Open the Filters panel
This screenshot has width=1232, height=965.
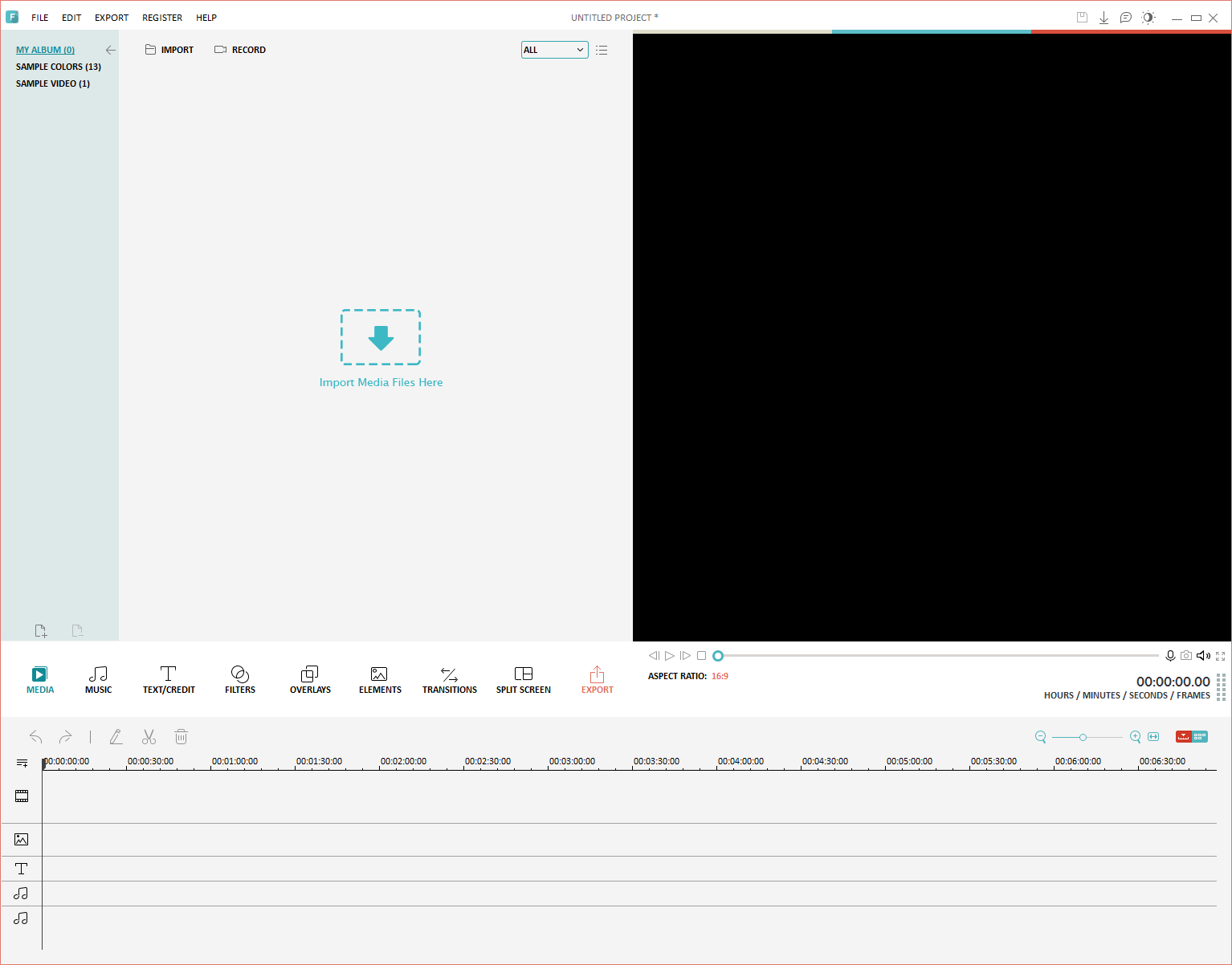[x=239, y=679]
